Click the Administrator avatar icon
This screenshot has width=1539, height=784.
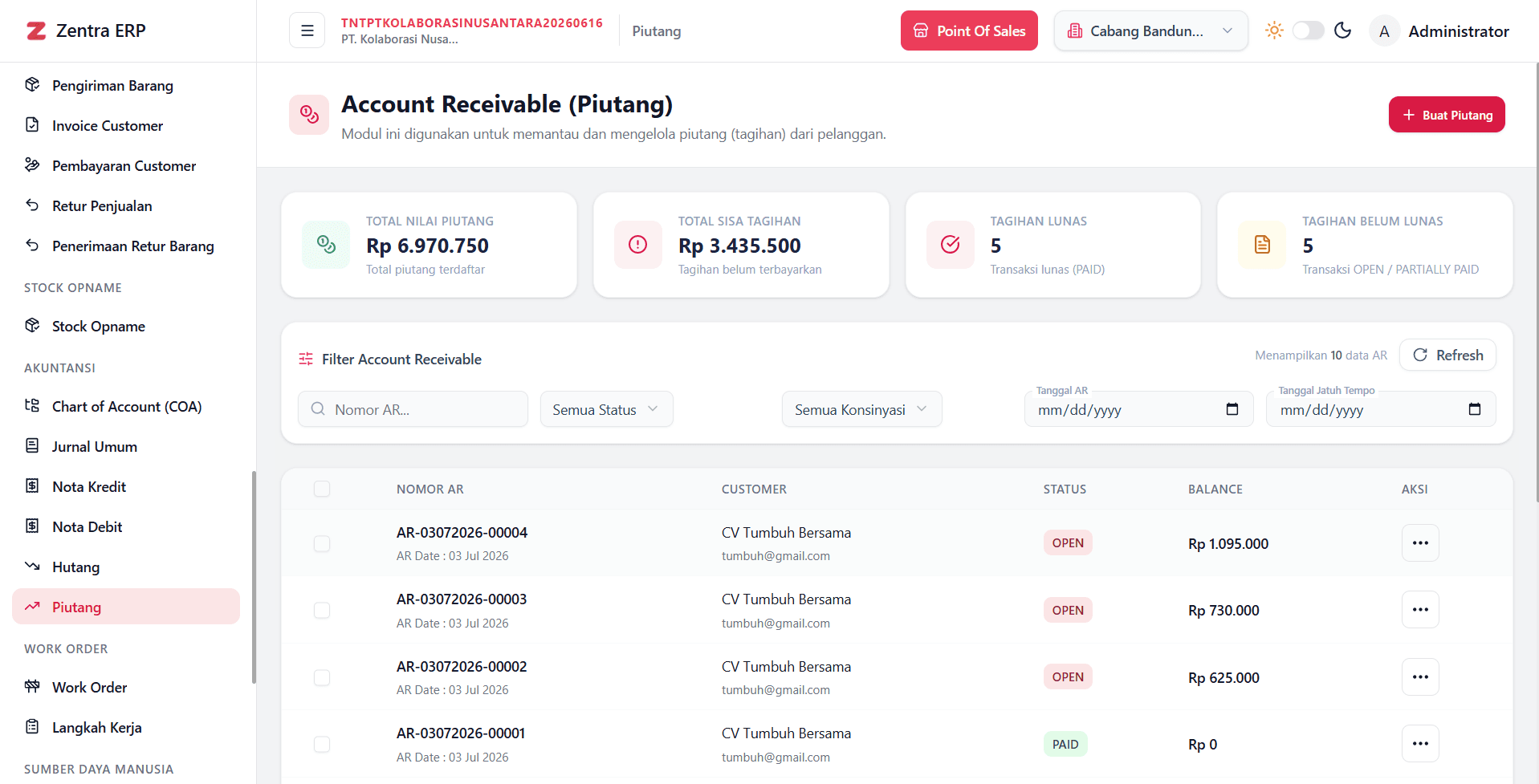pos(1384,31)
